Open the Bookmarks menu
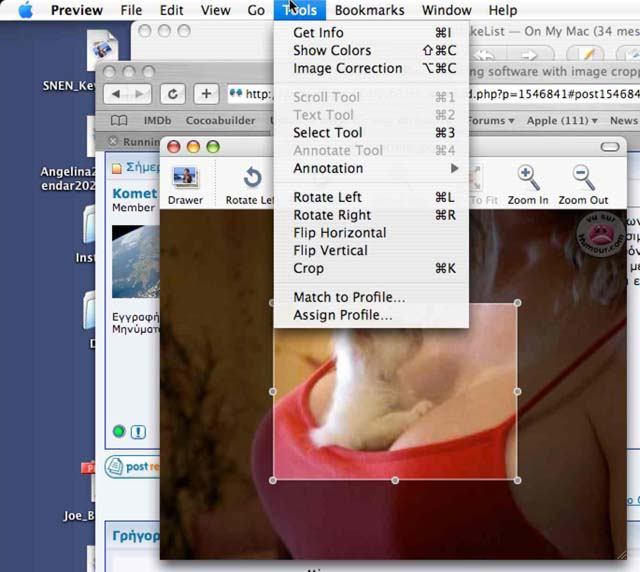The height and width of the screenshot is (572, 640). click(x=369, y=10)
